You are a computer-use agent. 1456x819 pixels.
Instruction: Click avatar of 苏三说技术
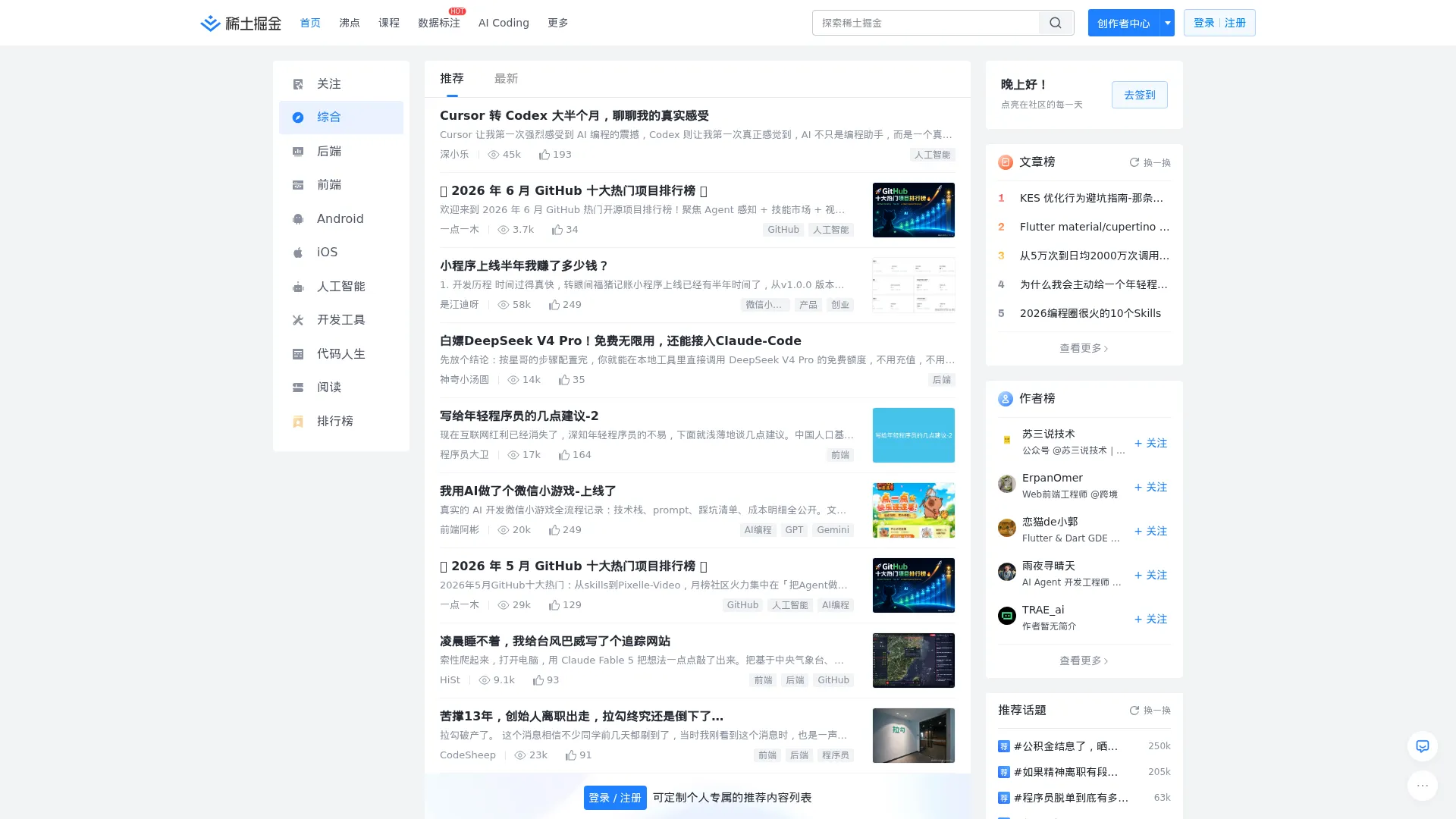tap(1007, 440)
